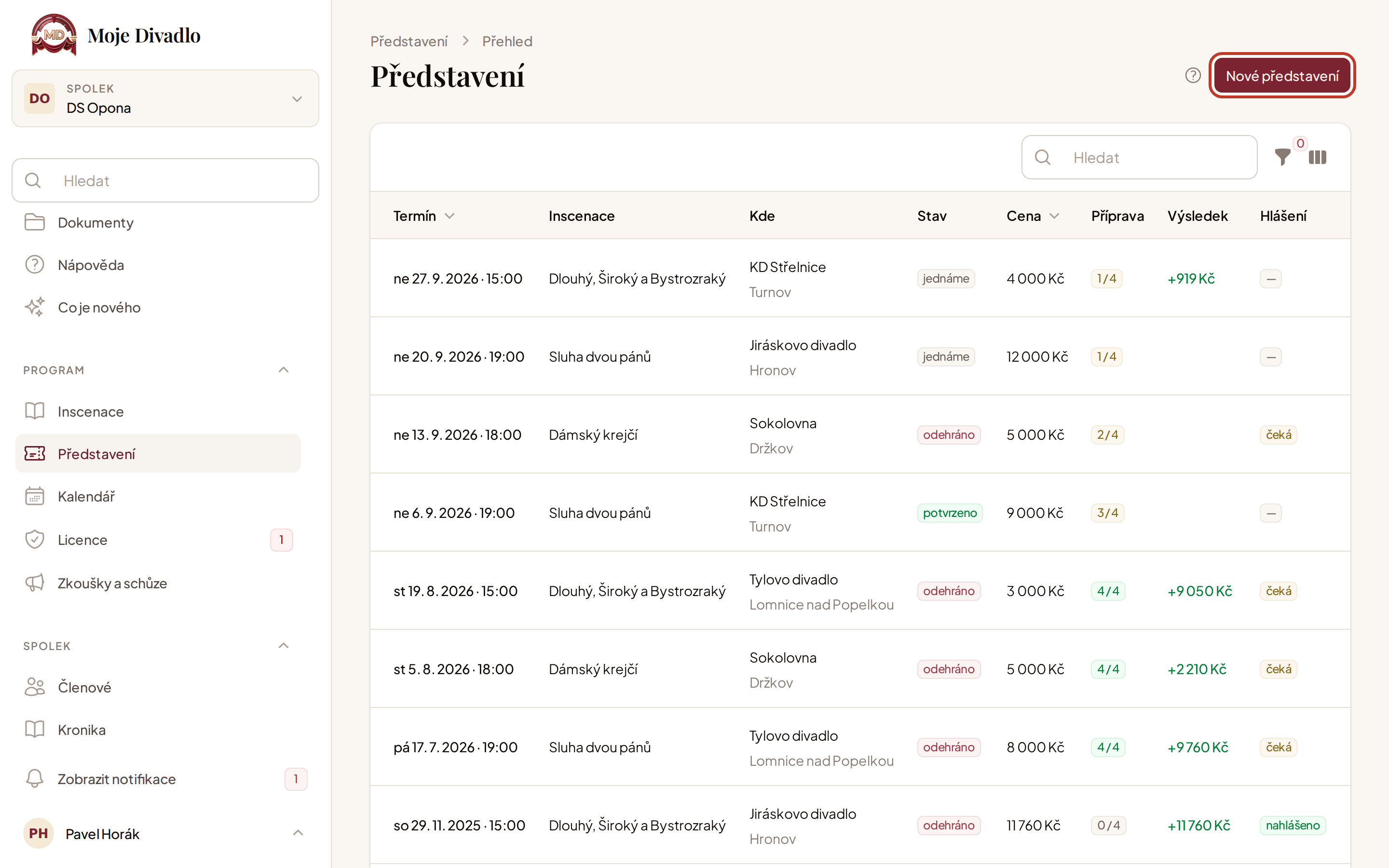Screen dimensions: 1389x868
Task: Go to Kalendář in the sidebar
Action: pos(158,496)
